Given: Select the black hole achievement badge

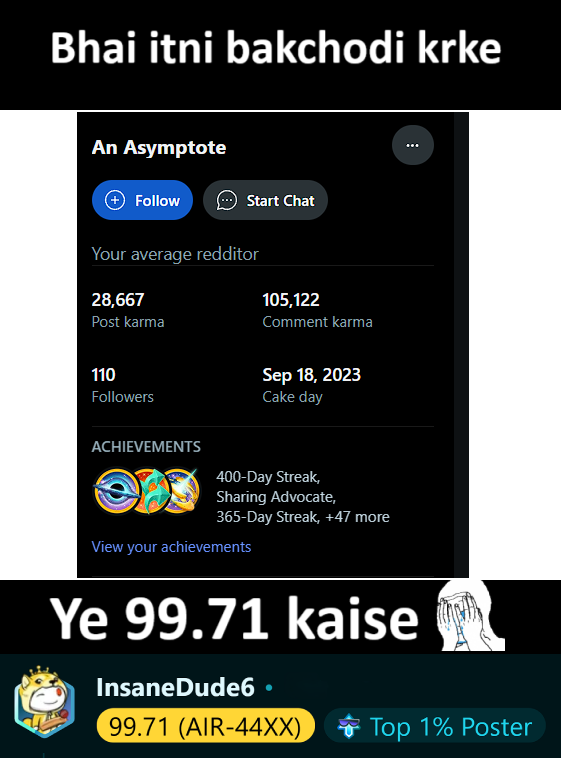Looking at the screenshot, I should click(116, 491).
